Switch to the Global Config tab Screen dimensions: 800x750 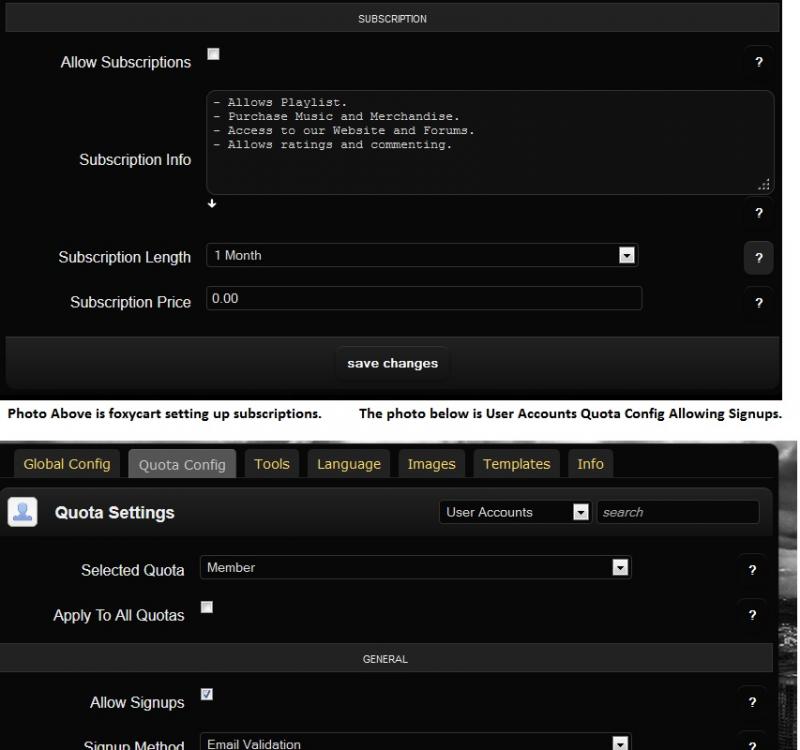[x=67, y=464]
